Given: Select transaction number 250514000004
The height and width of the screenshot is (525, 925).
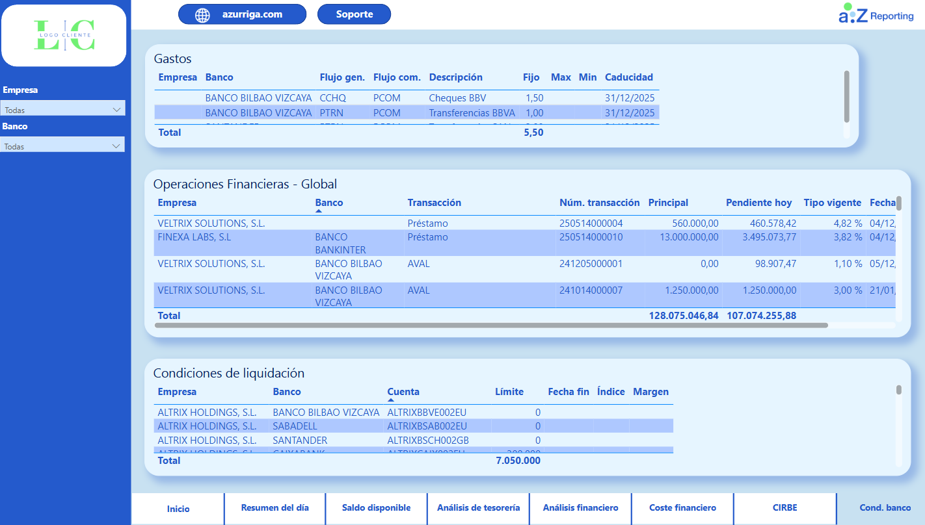Looking at the screenshot, I should [x=591, y=224].
